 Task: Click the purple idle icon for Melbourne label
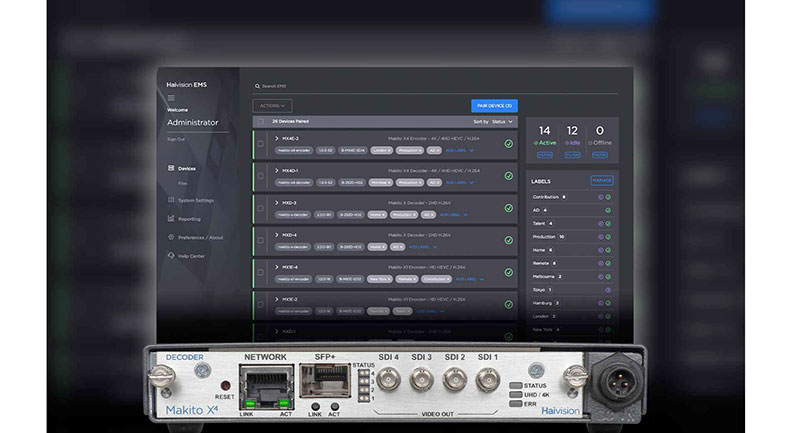(601, 276)
